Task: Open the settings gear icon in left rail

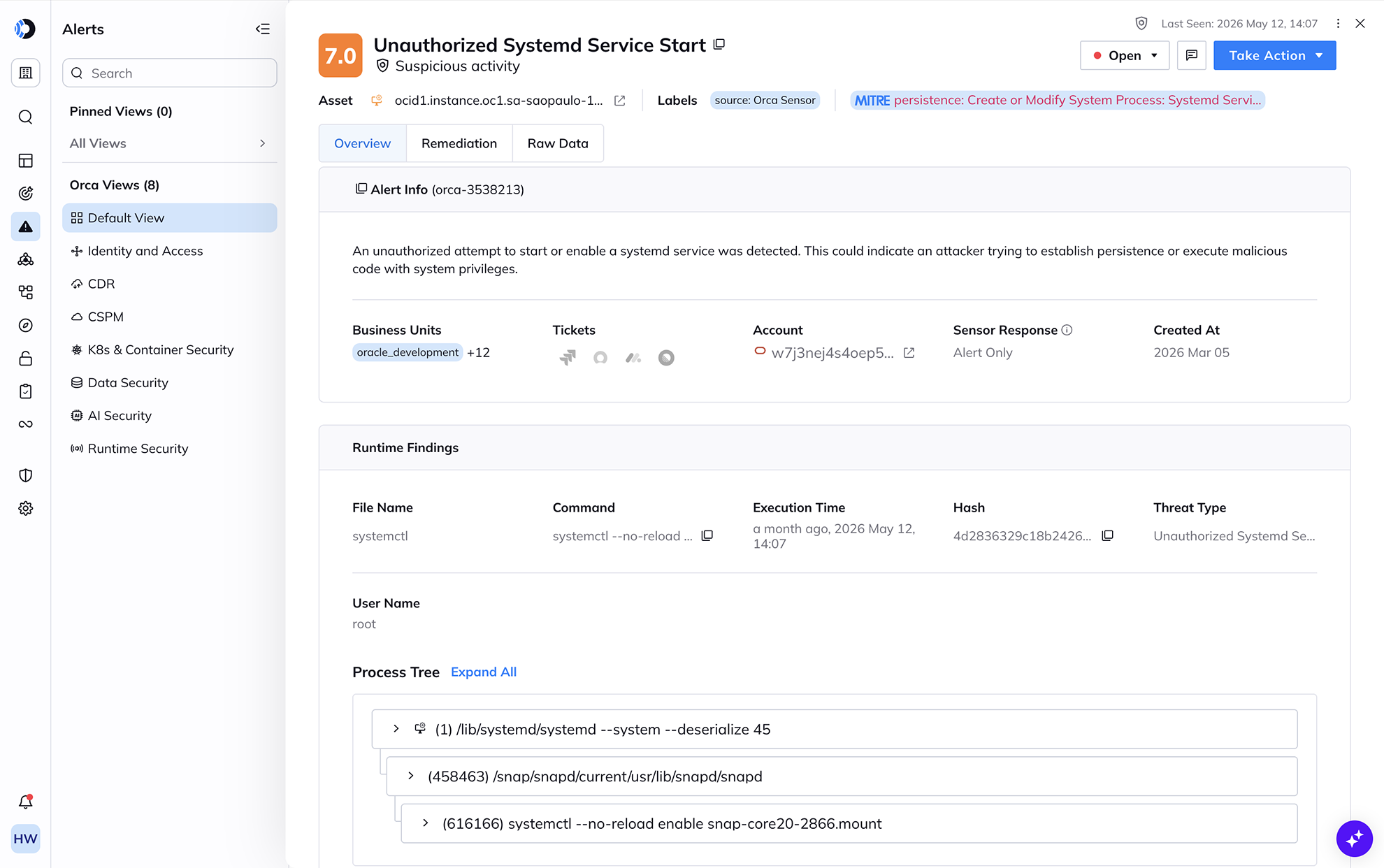Action: pyautogui.click(x=25, y=508)
